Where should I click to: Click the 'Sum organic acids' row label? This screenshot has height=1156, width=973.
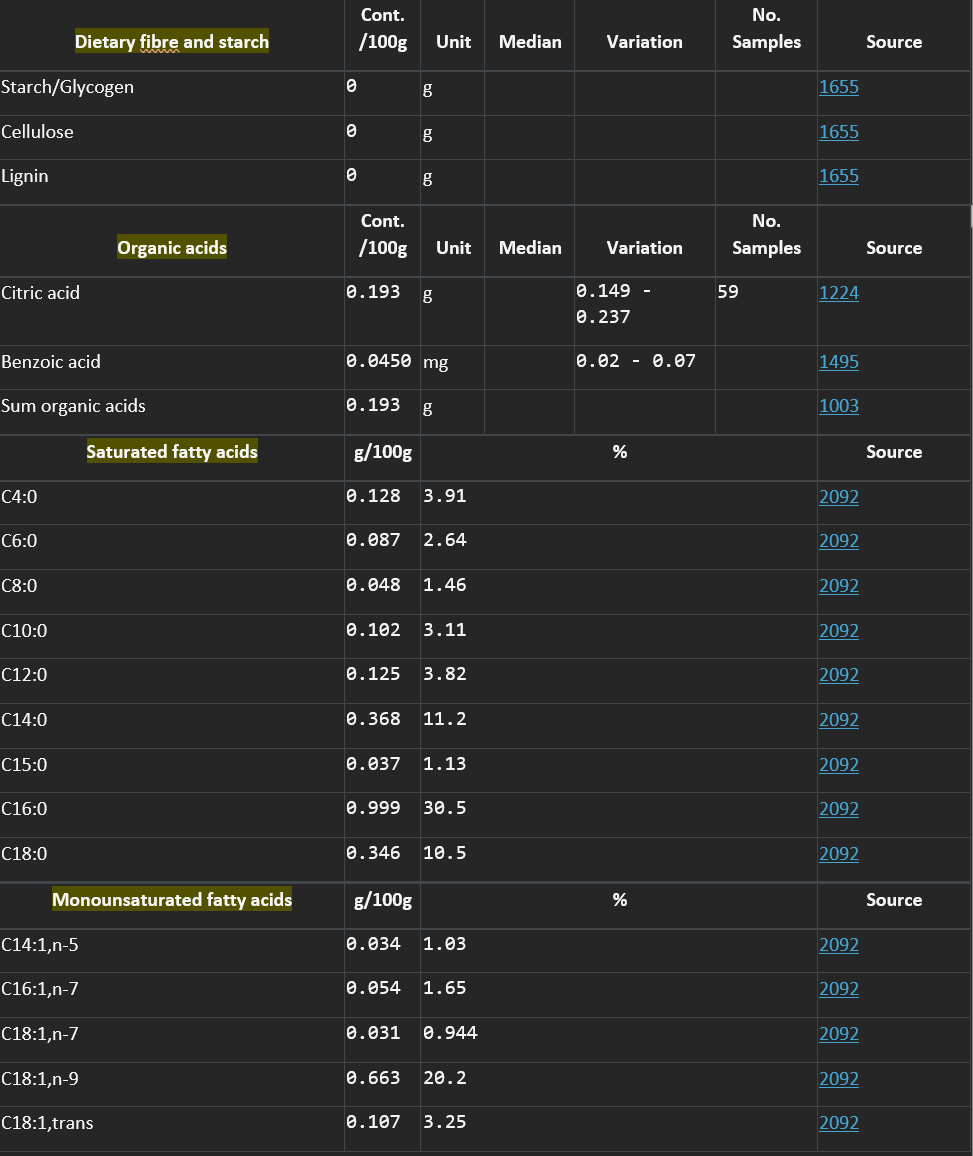[74, 406]
